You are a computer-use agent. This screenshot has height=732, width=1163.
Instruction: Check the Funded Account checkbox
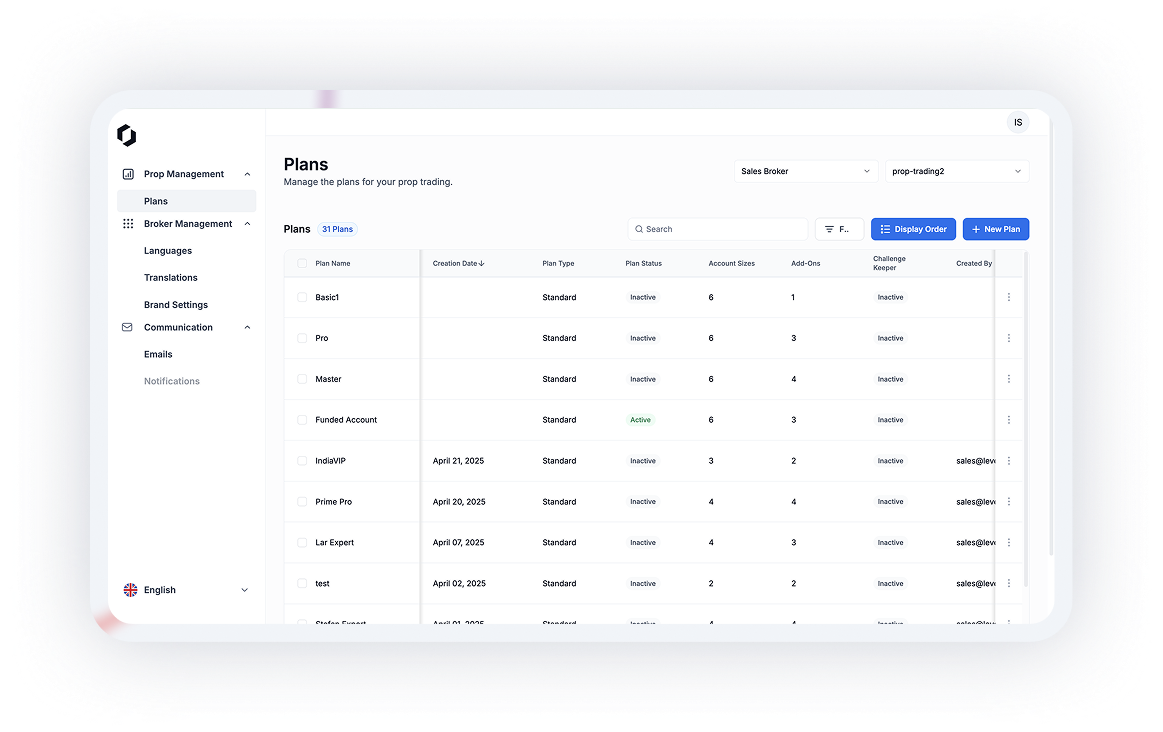coord(302,420)
